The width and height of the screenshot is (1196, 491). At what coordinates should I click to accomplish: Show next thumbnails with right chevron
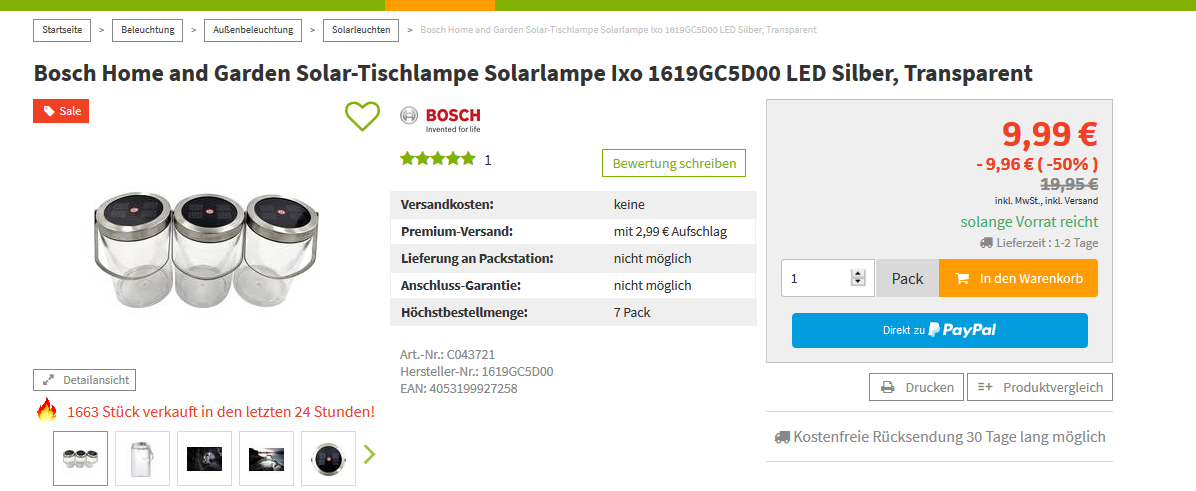(369, 454)
